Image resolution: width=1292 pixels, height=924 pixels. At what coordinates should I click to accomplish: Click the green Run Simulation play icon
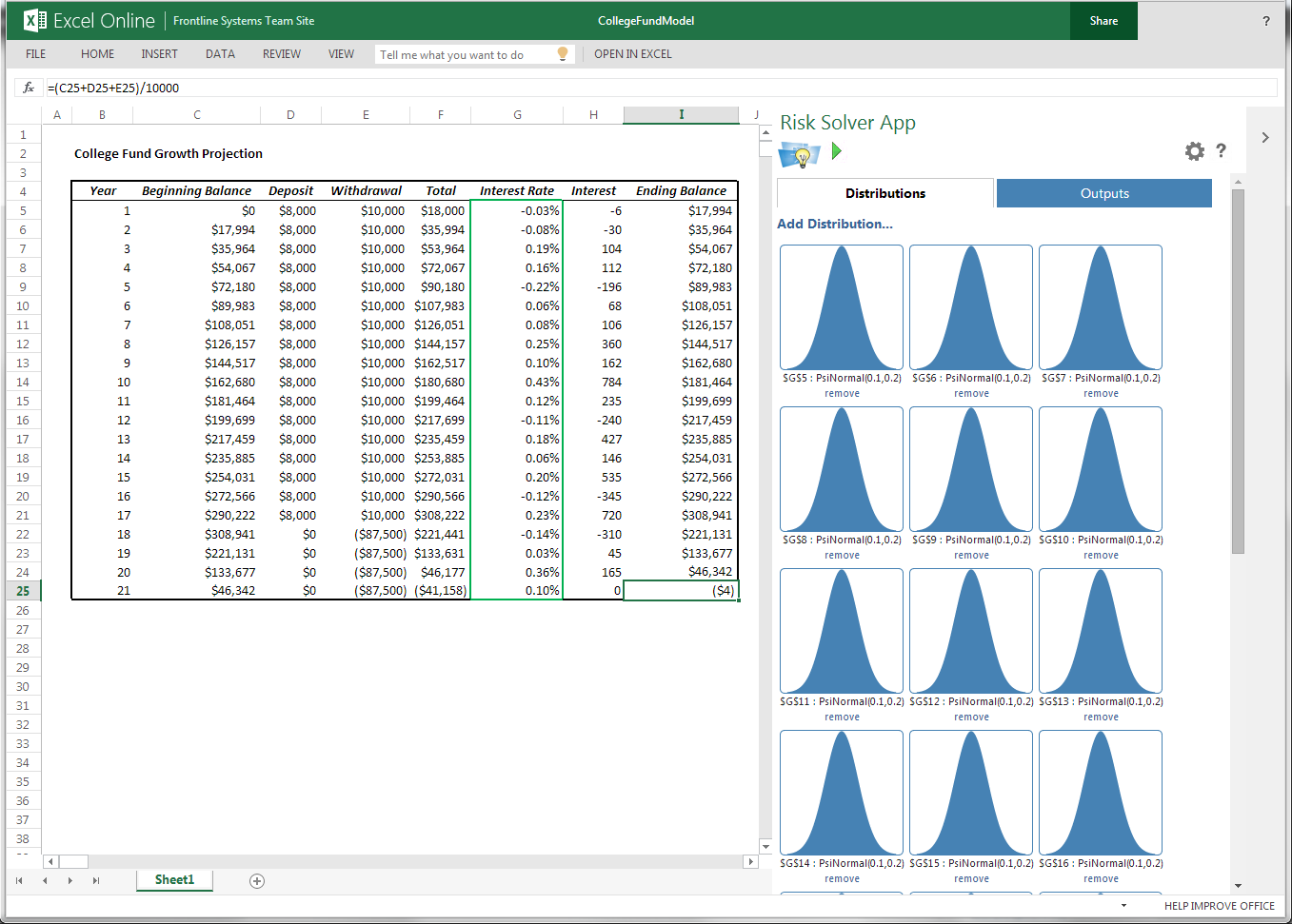tap(837, 151)
